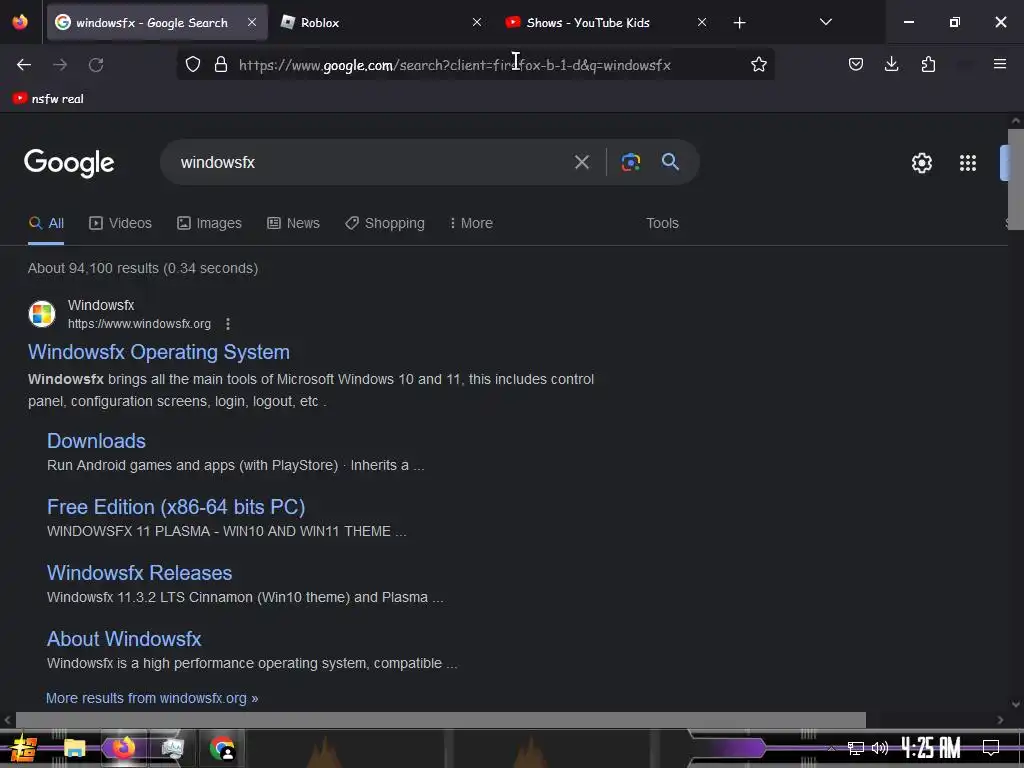Open the Start menu

coord(23,748)
